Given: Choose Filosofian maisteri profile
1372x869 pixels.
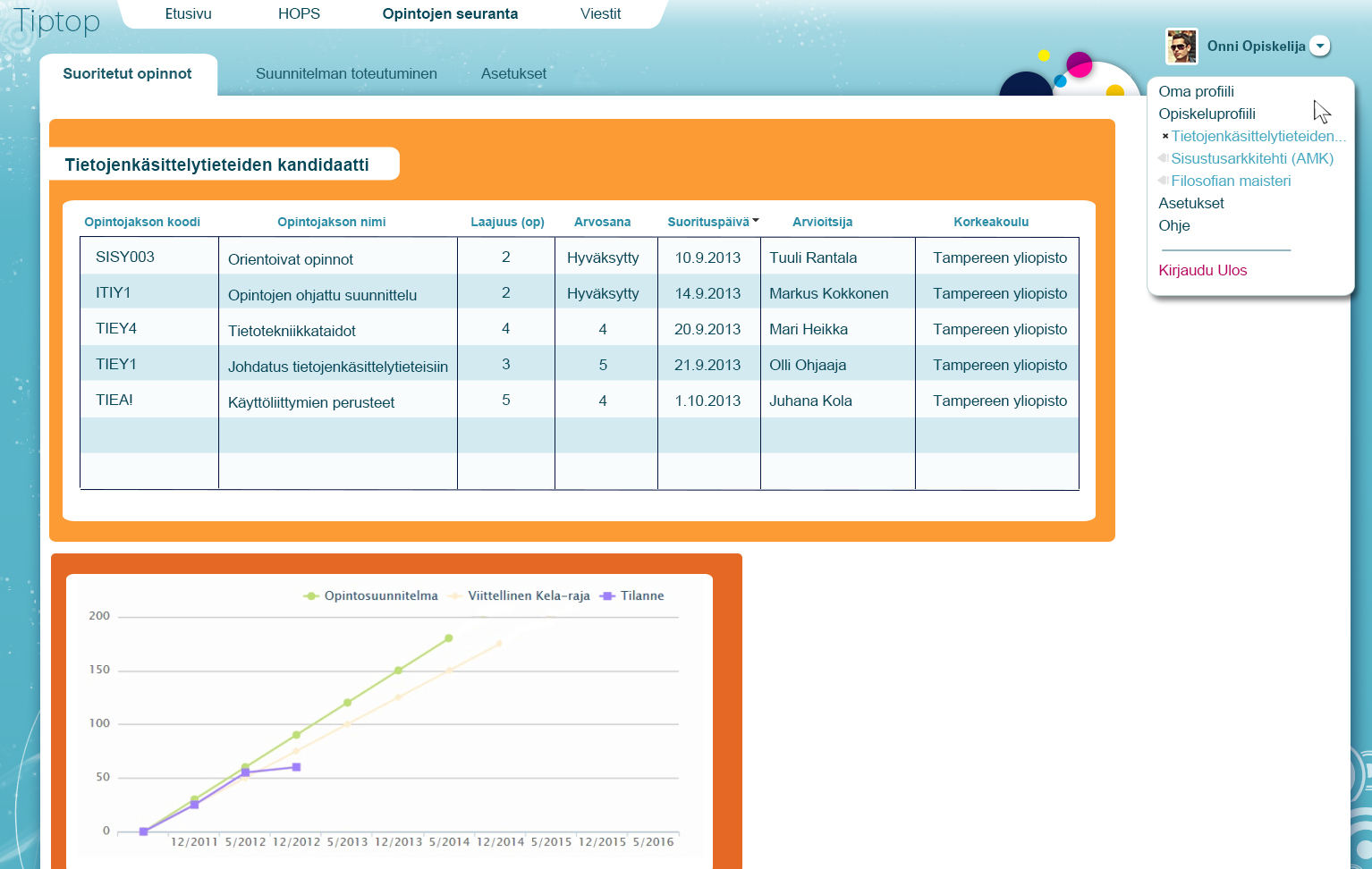Looking at the screenshot, I should click(x=1231, y=181).
